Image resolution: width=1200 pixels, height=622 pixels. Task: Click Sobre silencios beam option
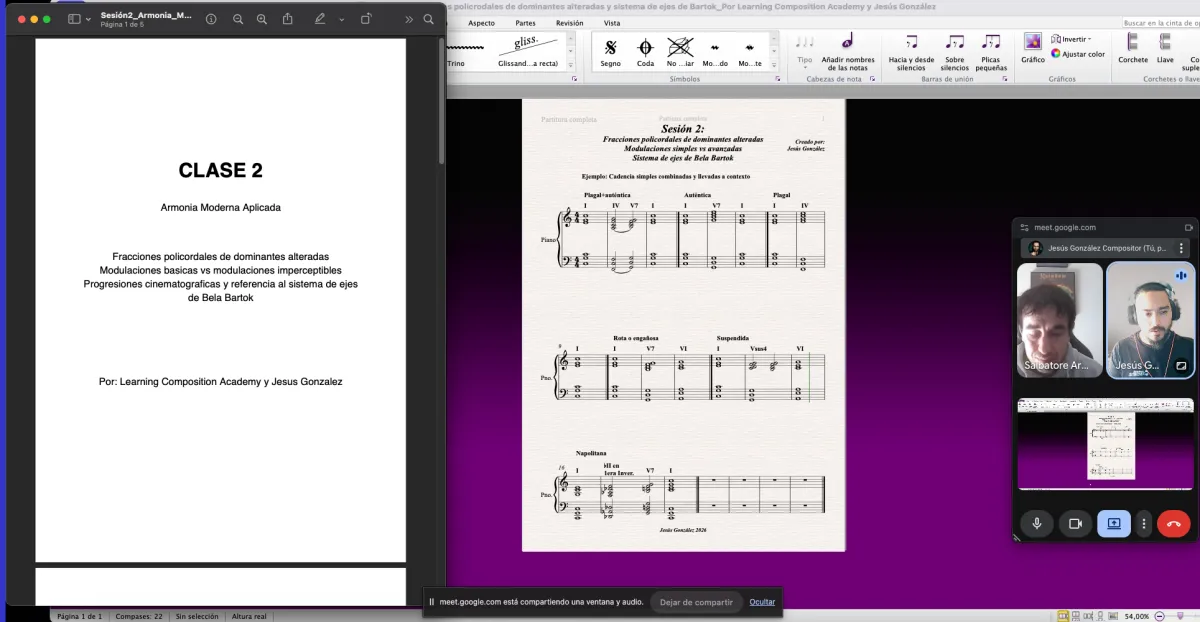[x=955, y=52]
